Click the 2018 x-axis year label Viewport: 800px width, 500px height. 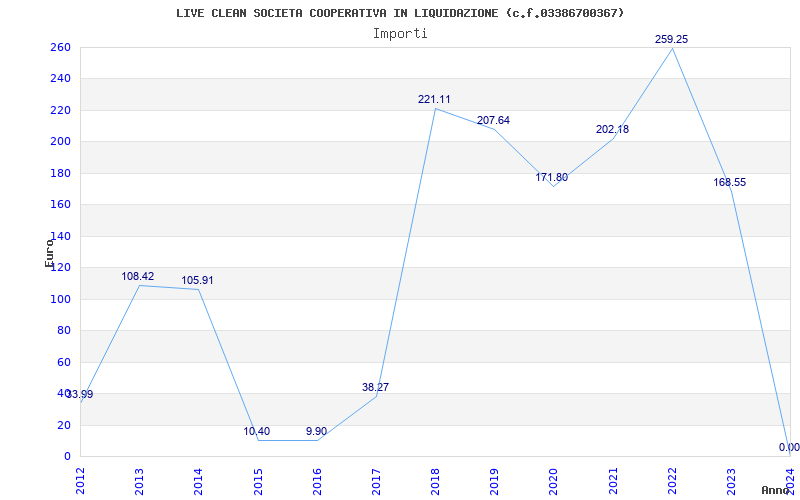[x=436, y=481]
